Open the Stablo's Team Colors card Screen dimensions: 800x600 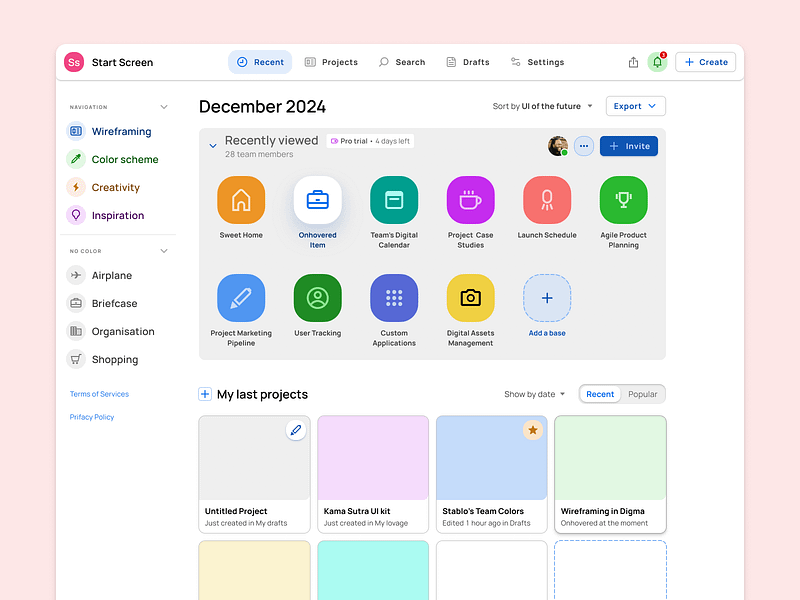click(x=491, y=474)
